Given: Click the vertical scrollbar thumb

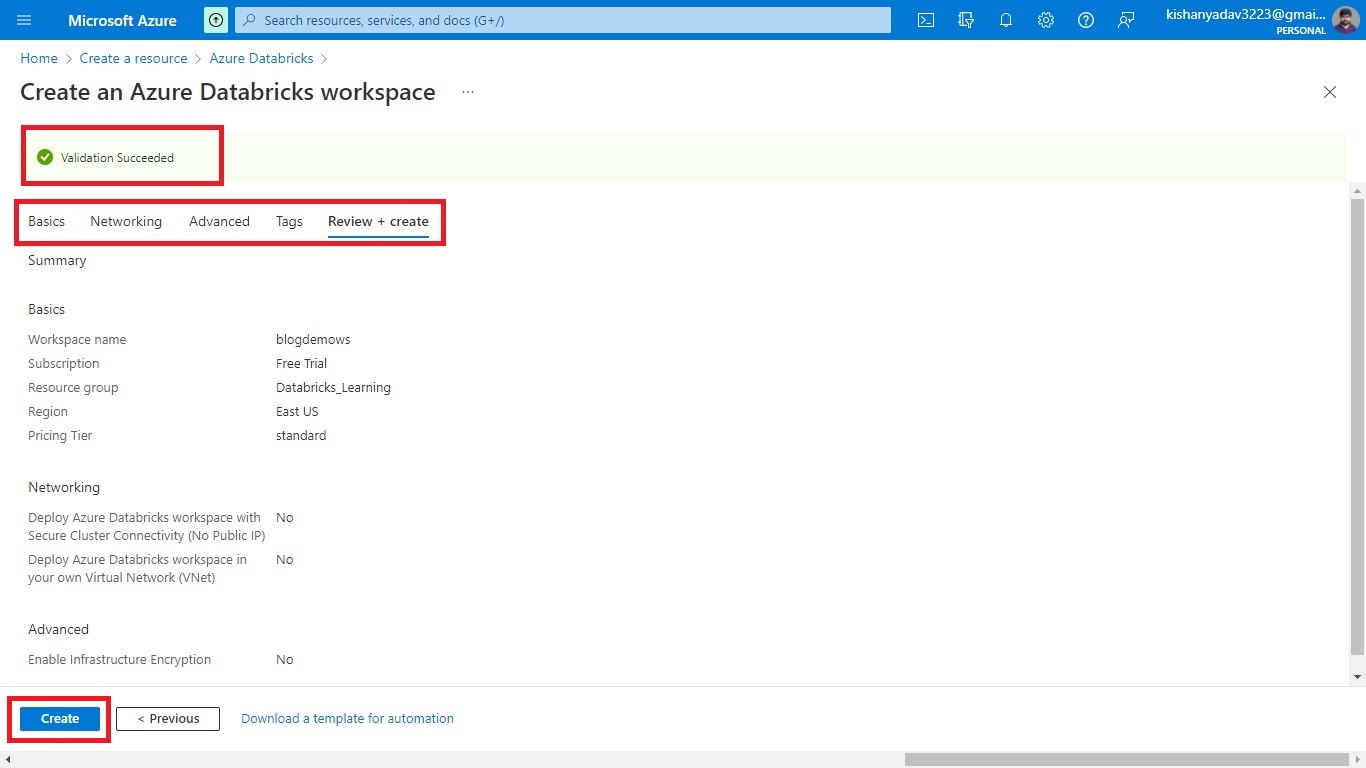Looking at the screenshot, I should [1357, 426].
